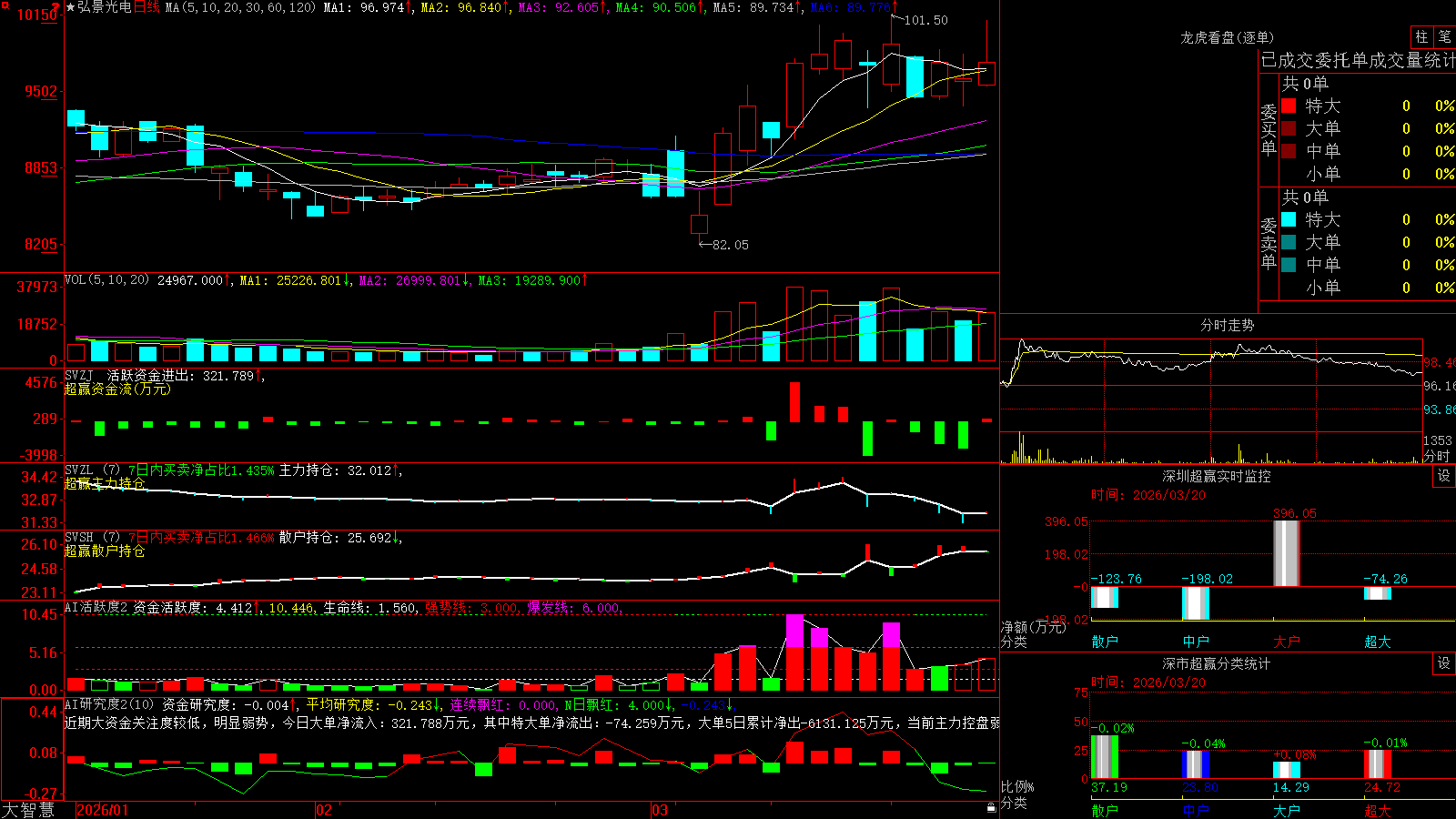
Task: Click the 龙虎看盘(逐单) panel title
Action: 1227,37
